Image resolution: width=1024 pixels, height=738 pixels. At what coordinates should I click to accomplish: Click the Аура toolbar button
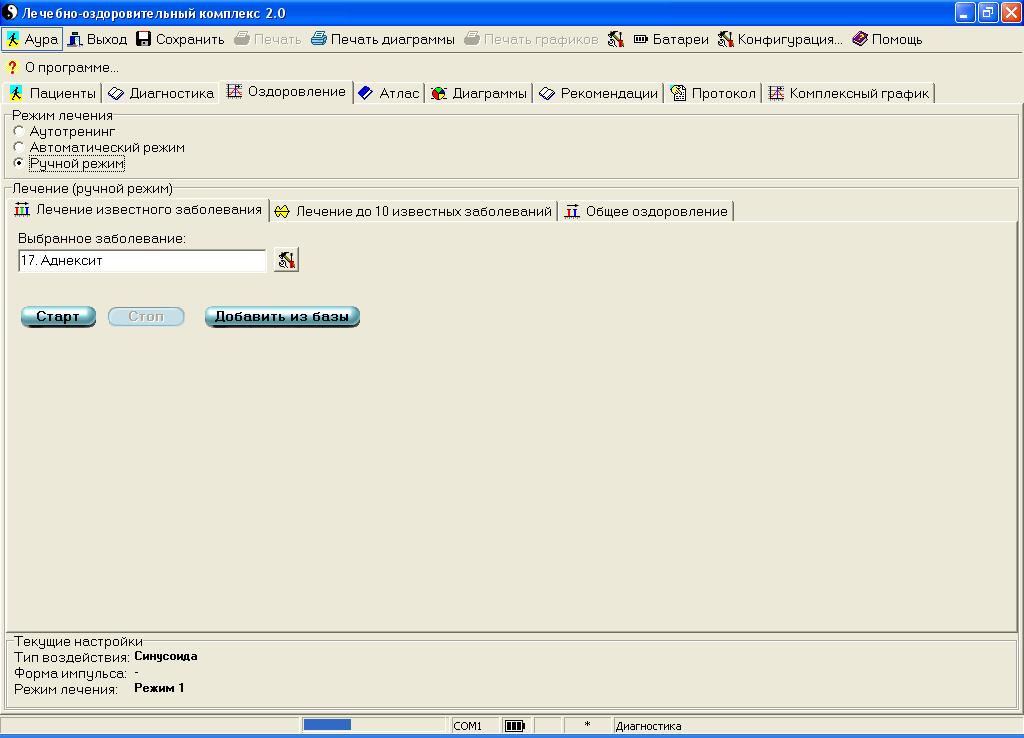32,40
